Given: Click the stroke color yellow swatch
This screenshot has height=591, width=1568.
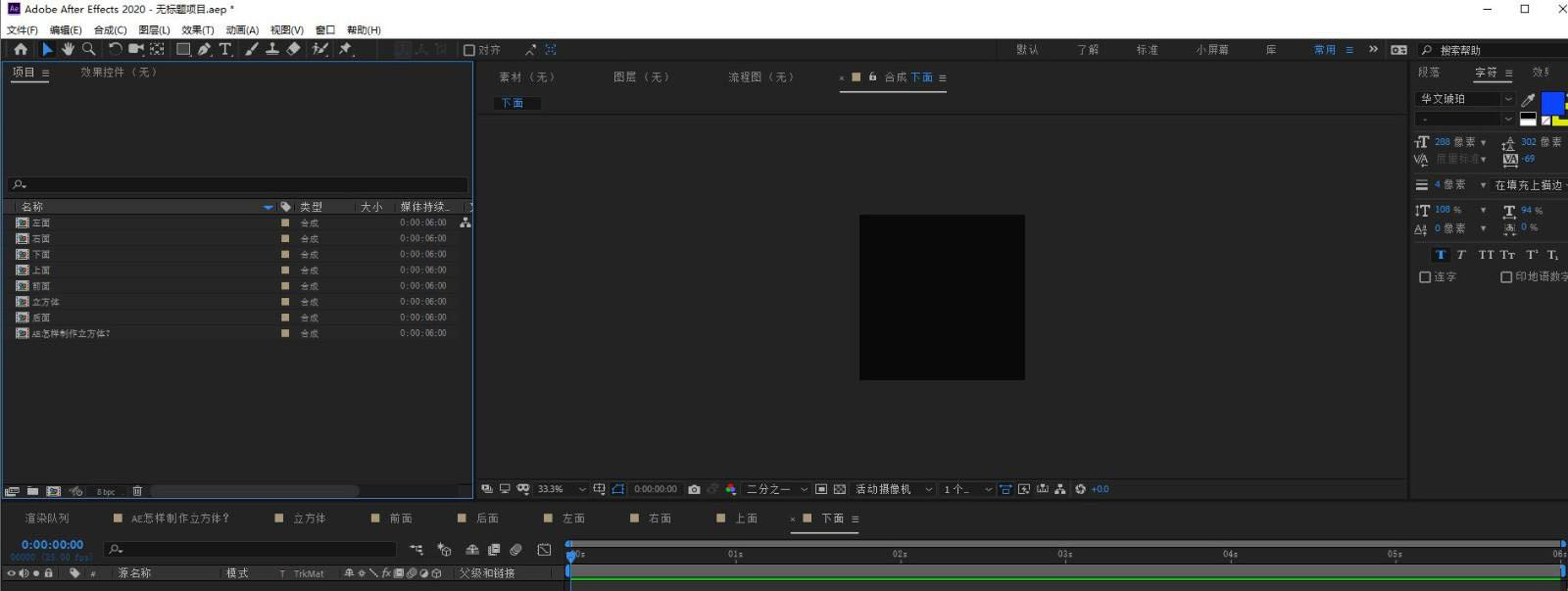Looking at the screenshot, I should [1560, 121].
